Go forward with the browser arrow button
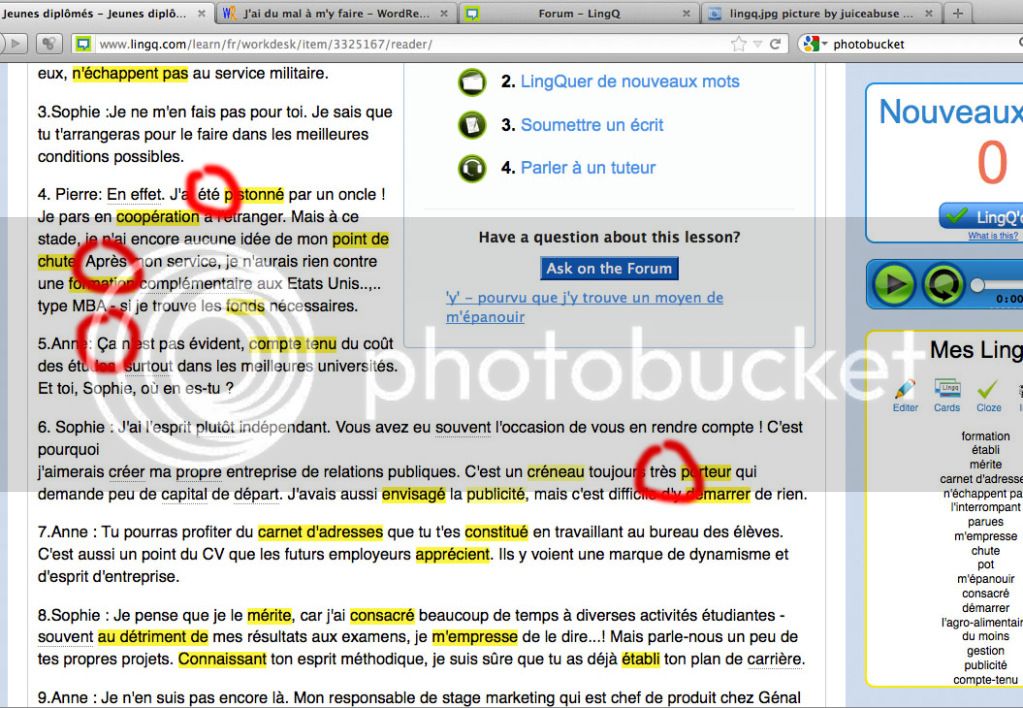 click(x=16, y=44)
